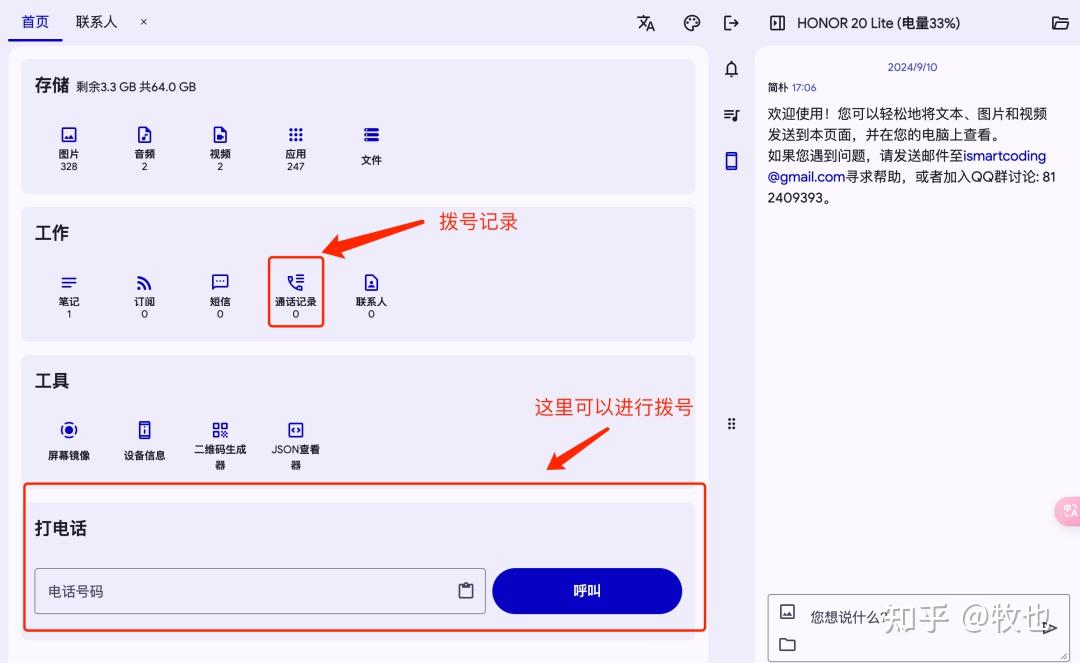Image resolution: width=1080 pixels, height=663 pixels.
Task: Open 二维码生成器 (QR code generator) tool
Action: [x=220, y=445]
